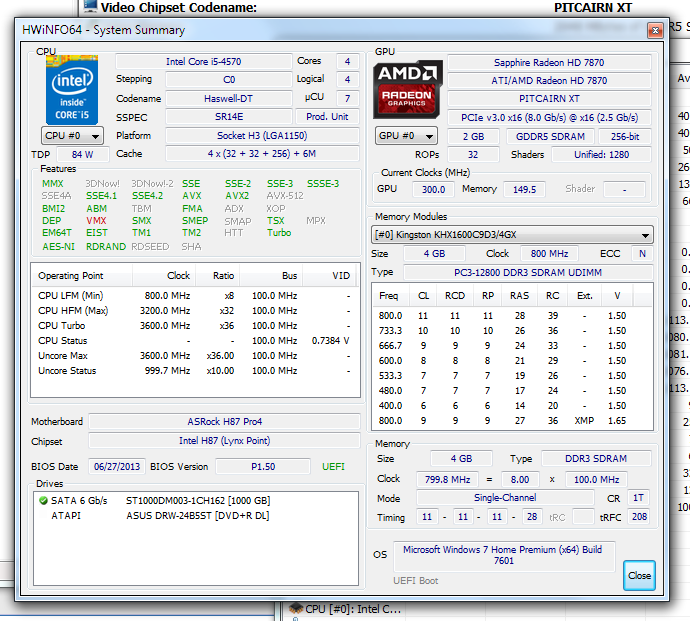The height and width of the screenshot is (621, 690).
Task: Click the 84 W TDP field
Action: coord(83,154)
